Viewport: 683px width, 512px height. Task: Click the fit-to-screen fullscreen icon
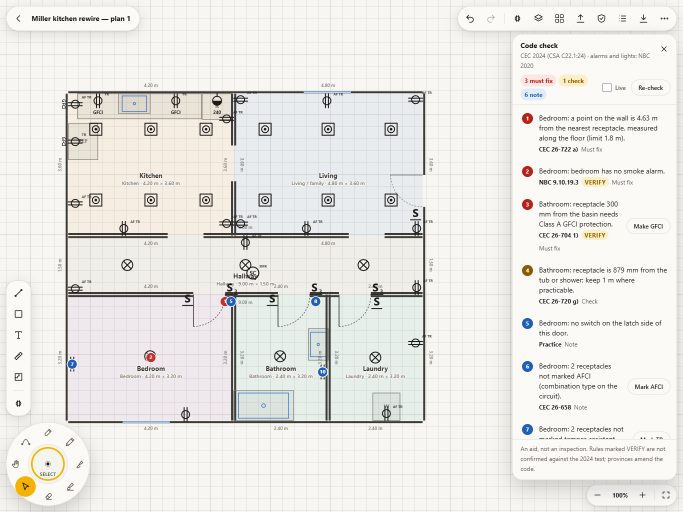coord(666,495)
